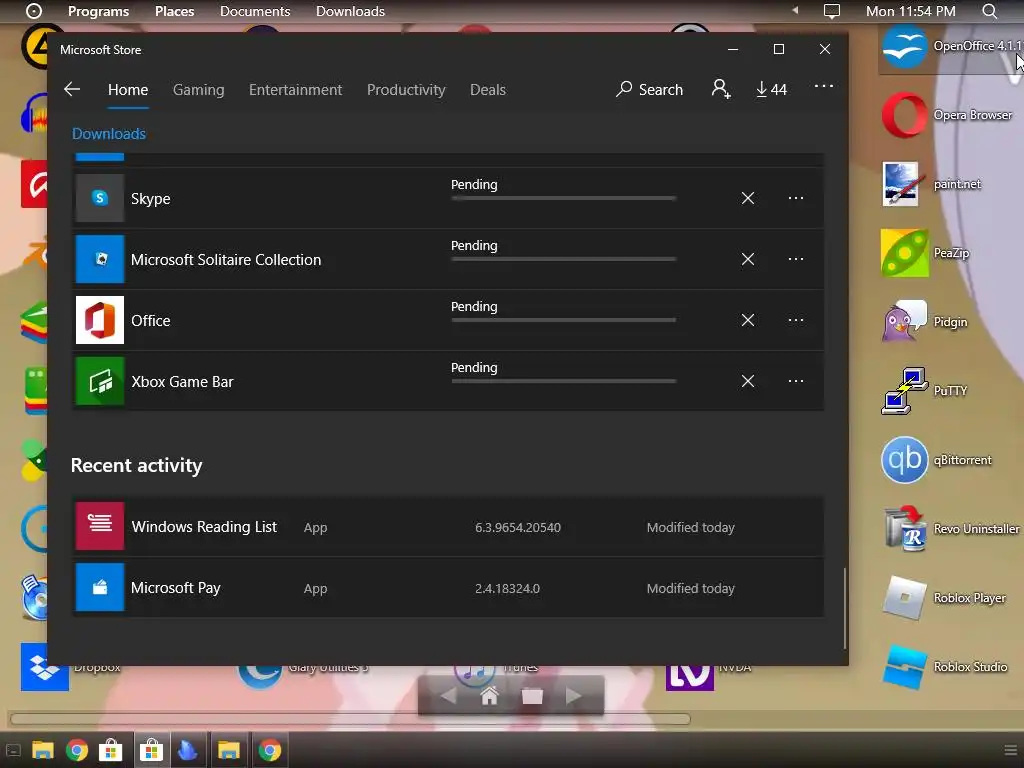
Task: Open the Entertainment tab
Action: click(x=295, y=89)
